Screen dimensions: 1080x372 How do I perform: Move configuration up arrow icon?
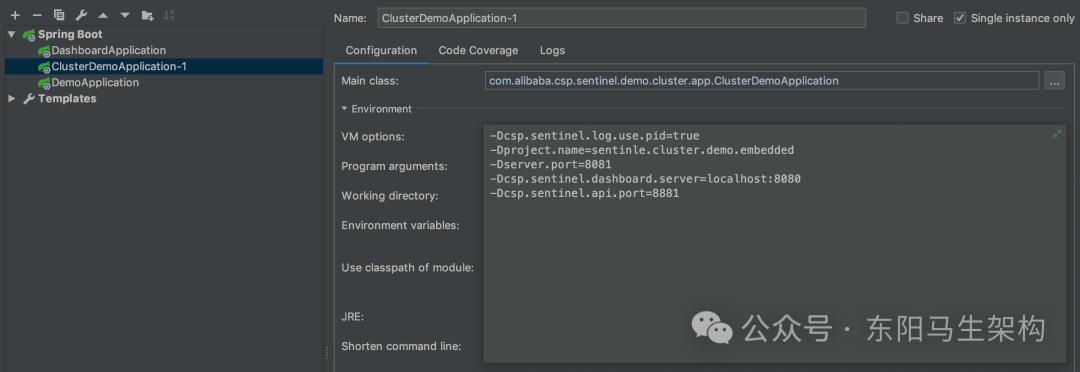pyautogui.click(x=103, y=15)
